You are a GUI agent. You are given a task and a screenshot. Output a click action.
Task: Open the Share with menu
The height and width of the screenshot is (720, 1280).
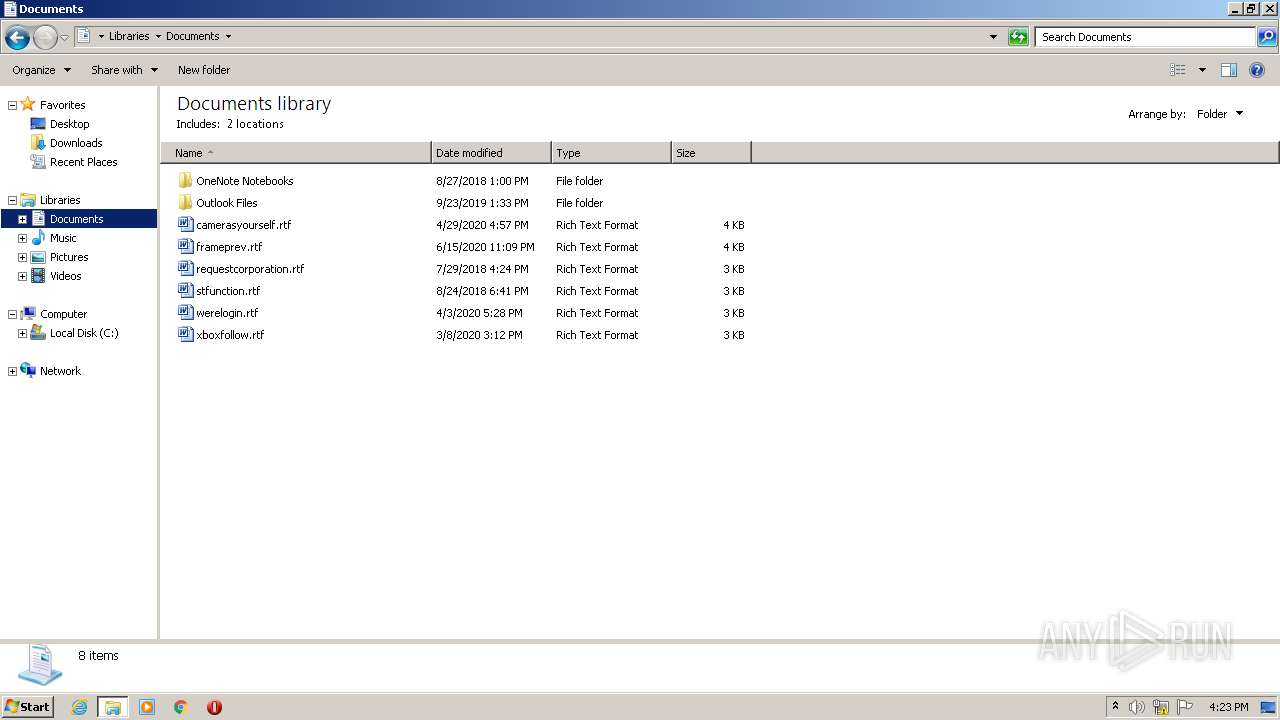(124, 70)
